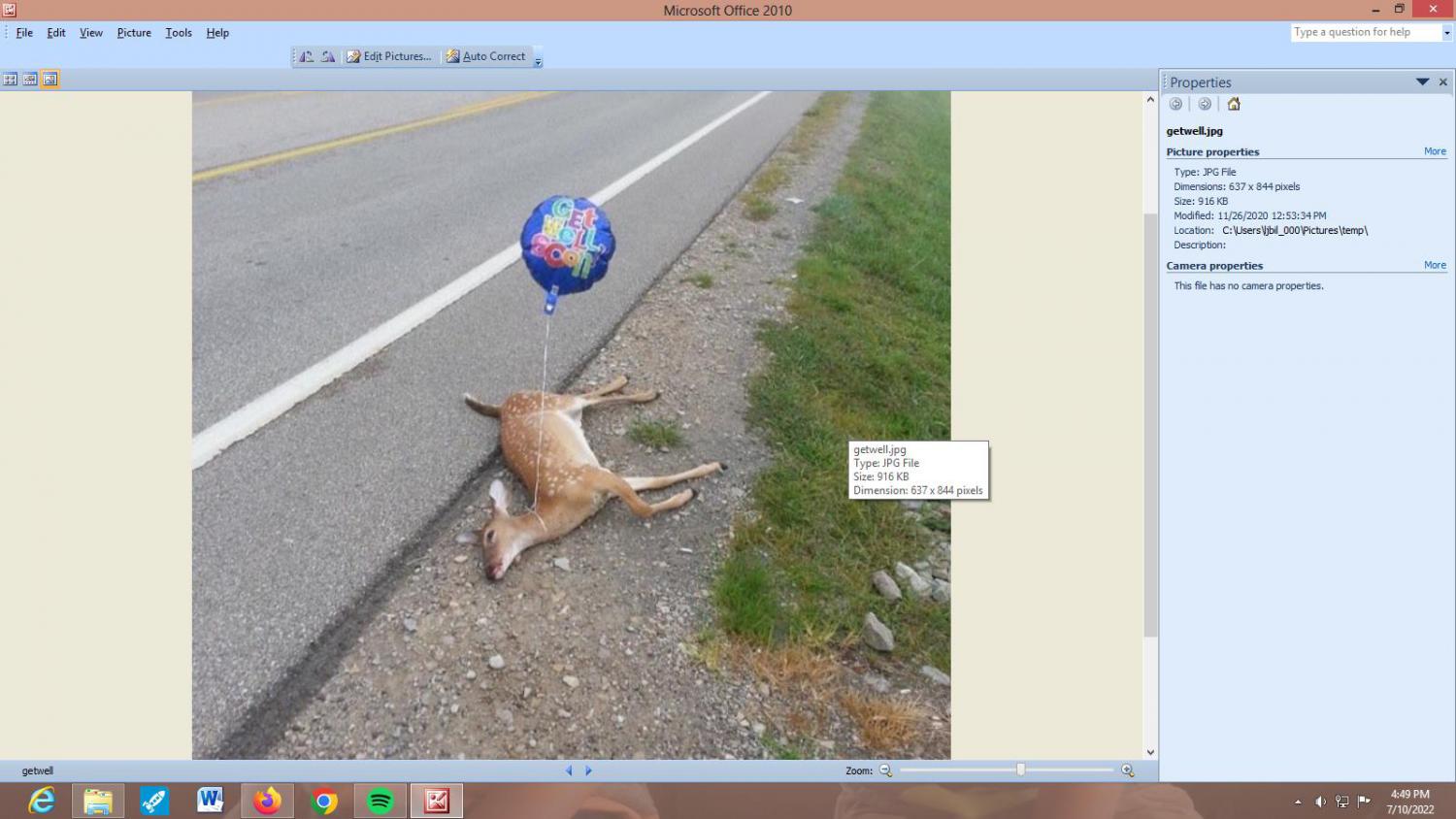The height and width of the screenshot is (819, 1456).
Task: Expand the help question dropdown arrow
Action: point(1446,32)
